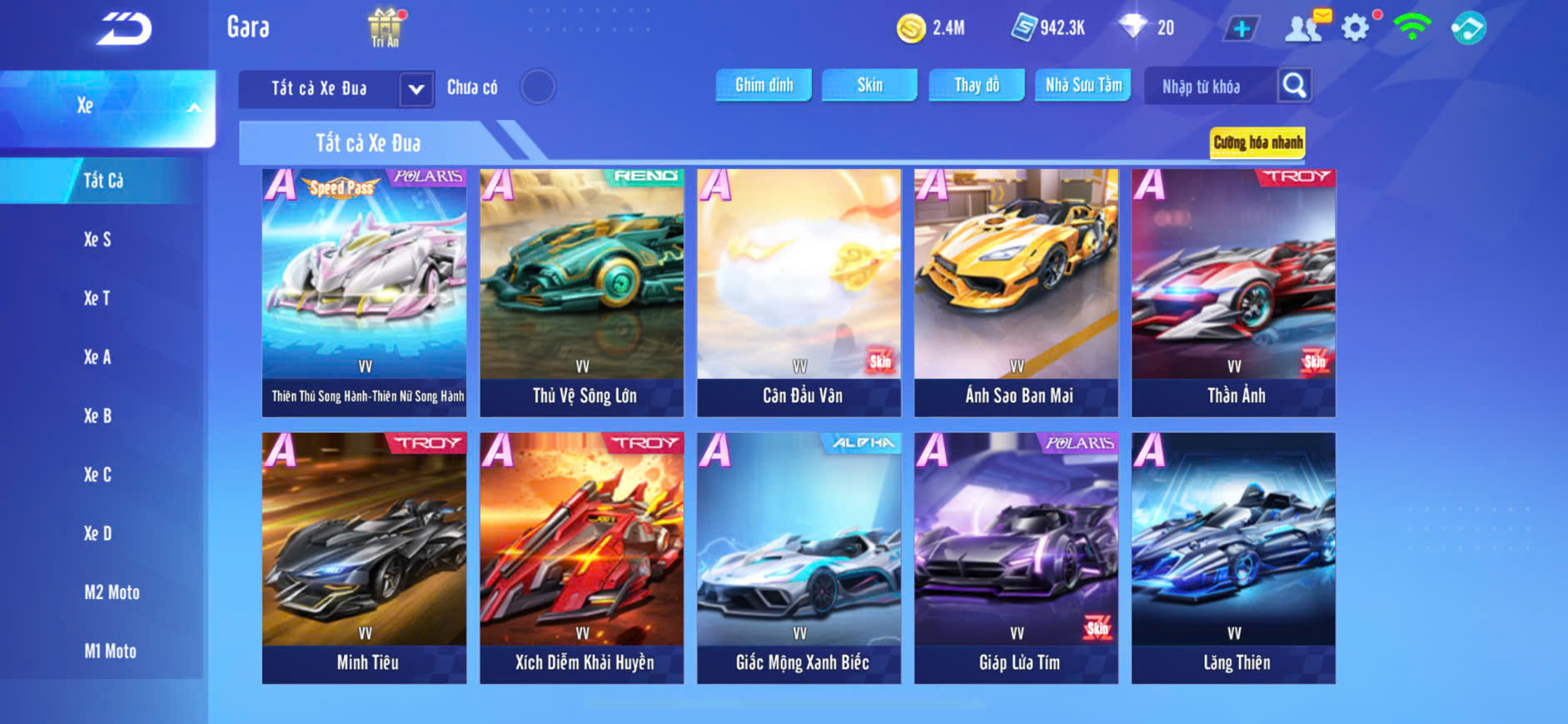
Task: Click the gold coin currency icon
Action: pyautogui.click(x=911, y=28)
